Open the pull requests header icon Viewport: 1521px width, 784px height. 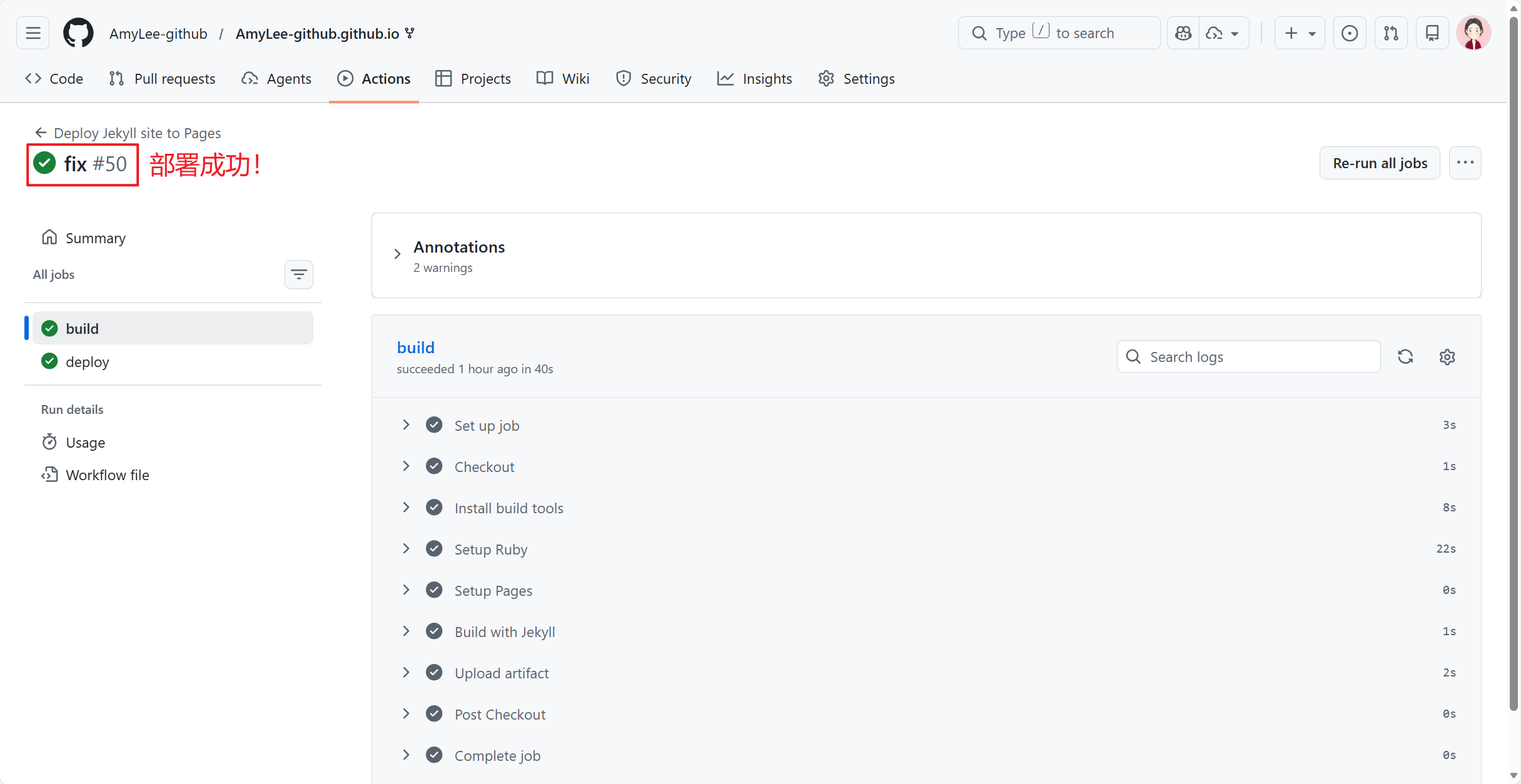1391,33
